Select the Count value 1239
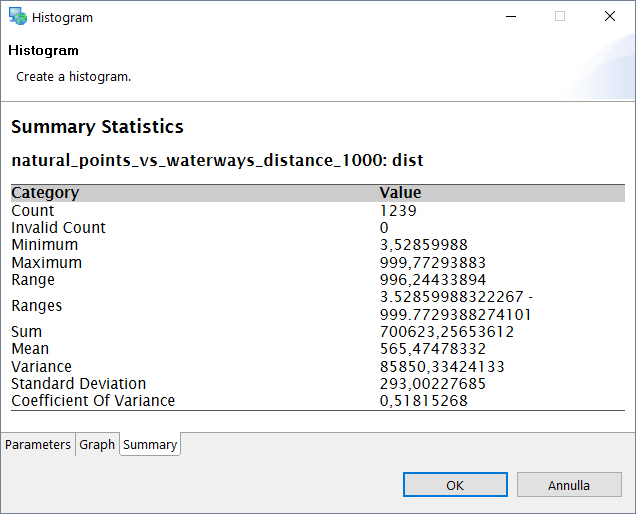The width and height of the screenshot is (636, 514). click(398, 211)
